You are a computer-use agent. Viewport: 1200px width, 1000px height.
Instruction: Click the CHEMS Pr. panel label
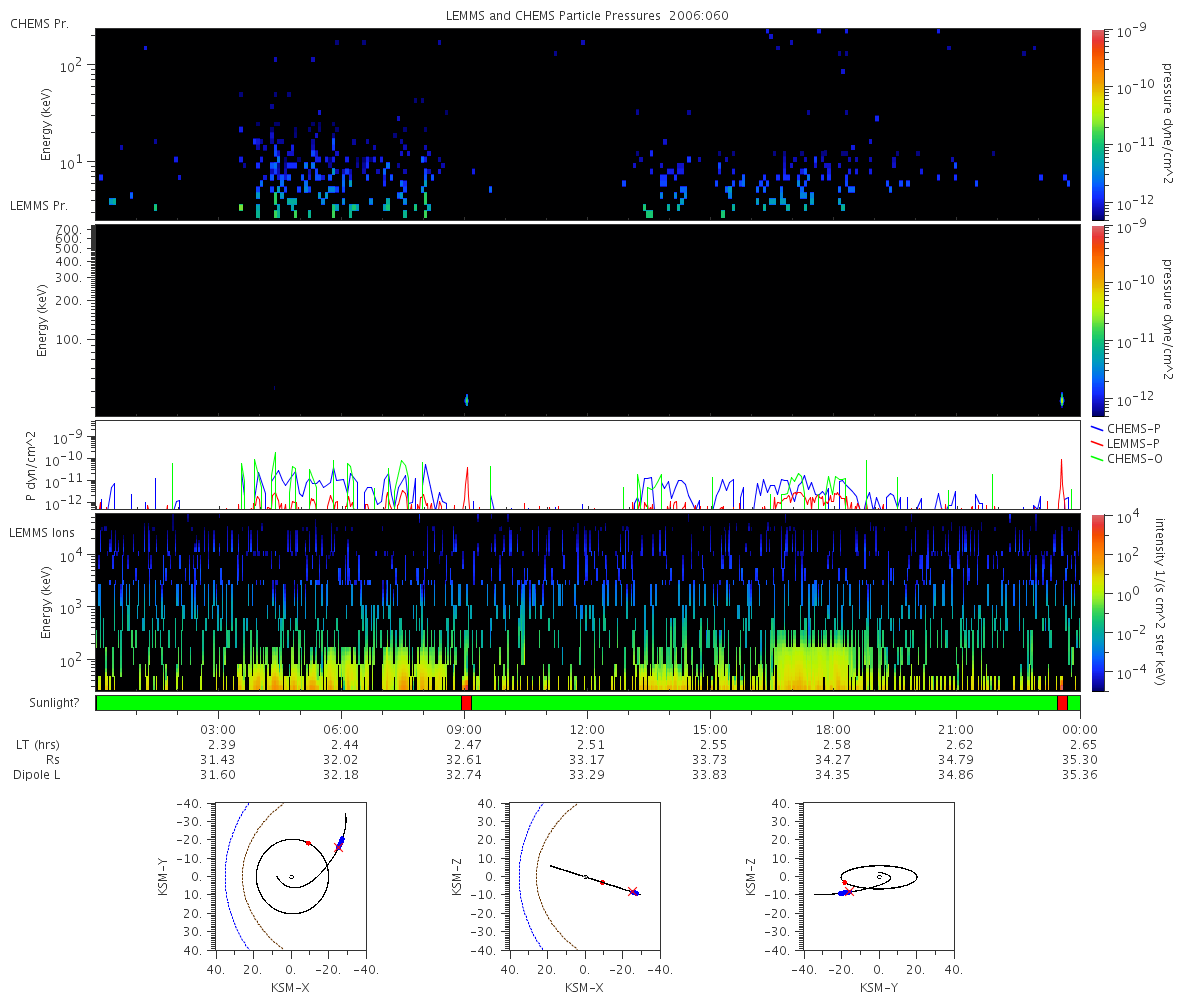pos(39,23)
